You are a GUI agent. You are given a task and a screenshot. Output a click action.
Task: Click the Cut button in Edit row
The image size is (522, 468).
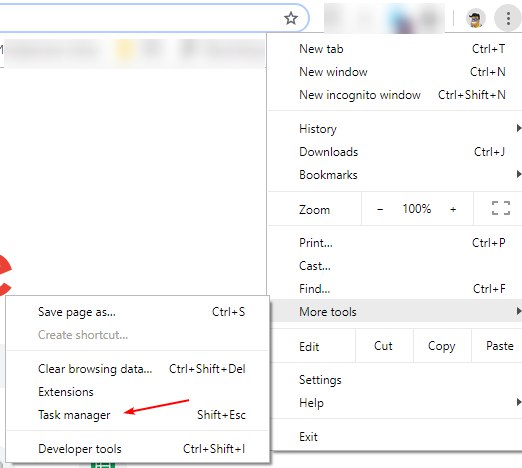coord(384,346)
